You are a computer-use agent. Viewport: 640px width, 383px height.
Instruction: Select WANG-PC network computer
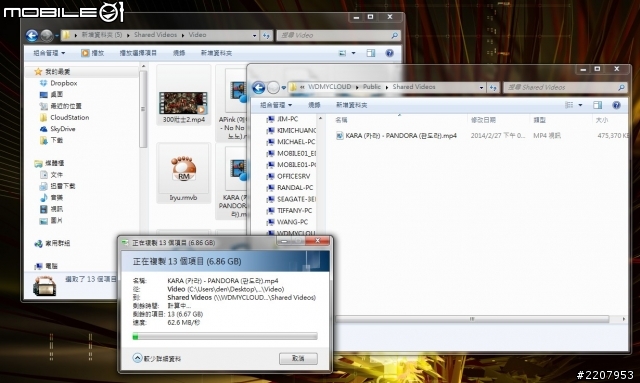coord(287,222)
